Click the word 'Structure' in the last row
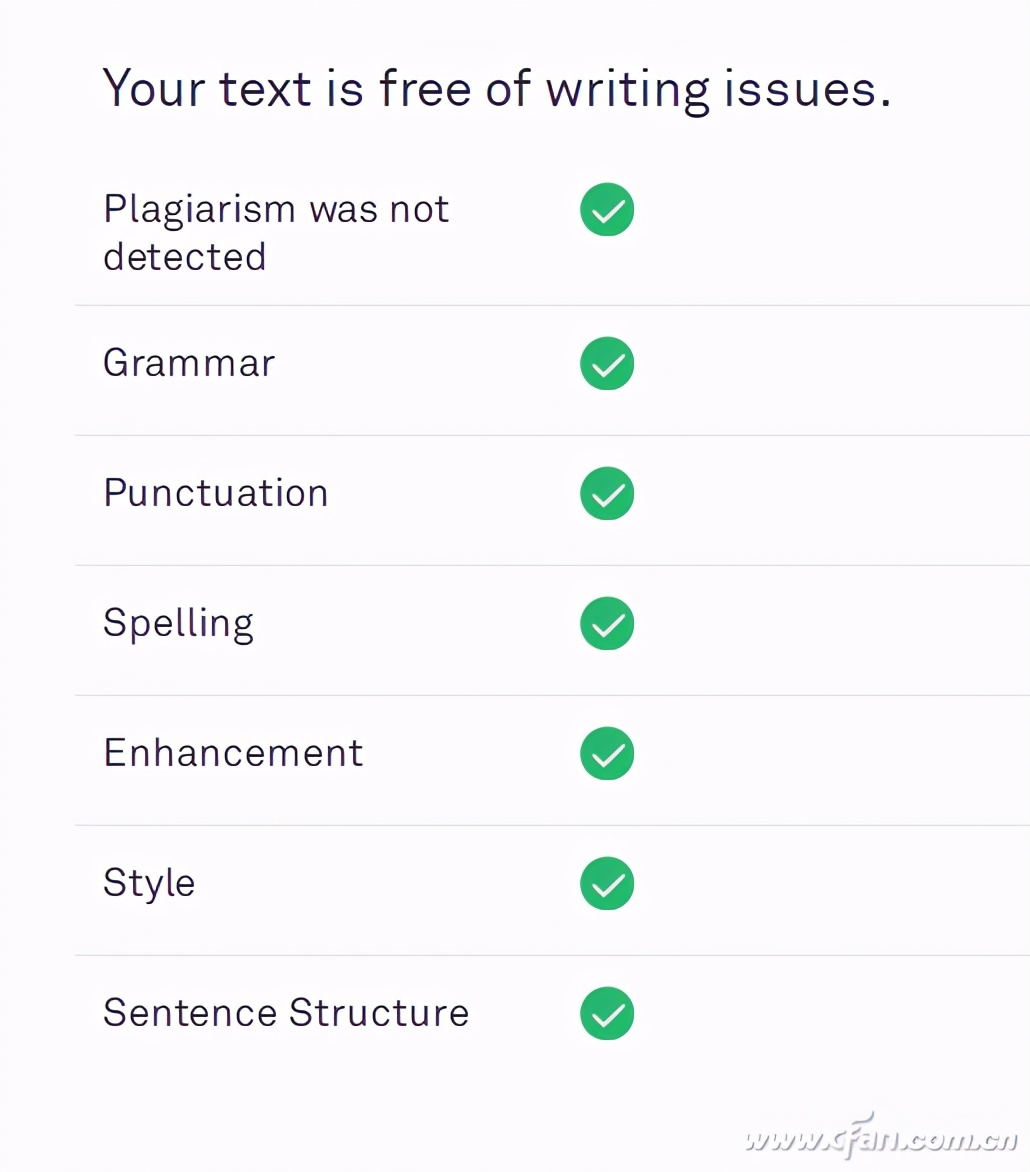This screenshot has width=1030, height=1172. (x=379, y=1013)
